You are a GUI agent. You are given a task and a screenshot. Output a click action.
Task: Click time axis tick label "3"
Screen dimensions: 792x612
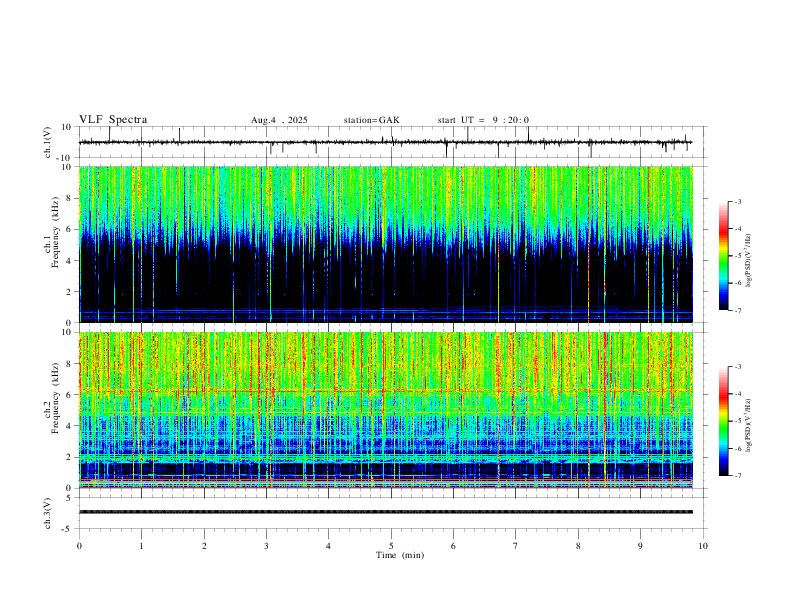266,546
